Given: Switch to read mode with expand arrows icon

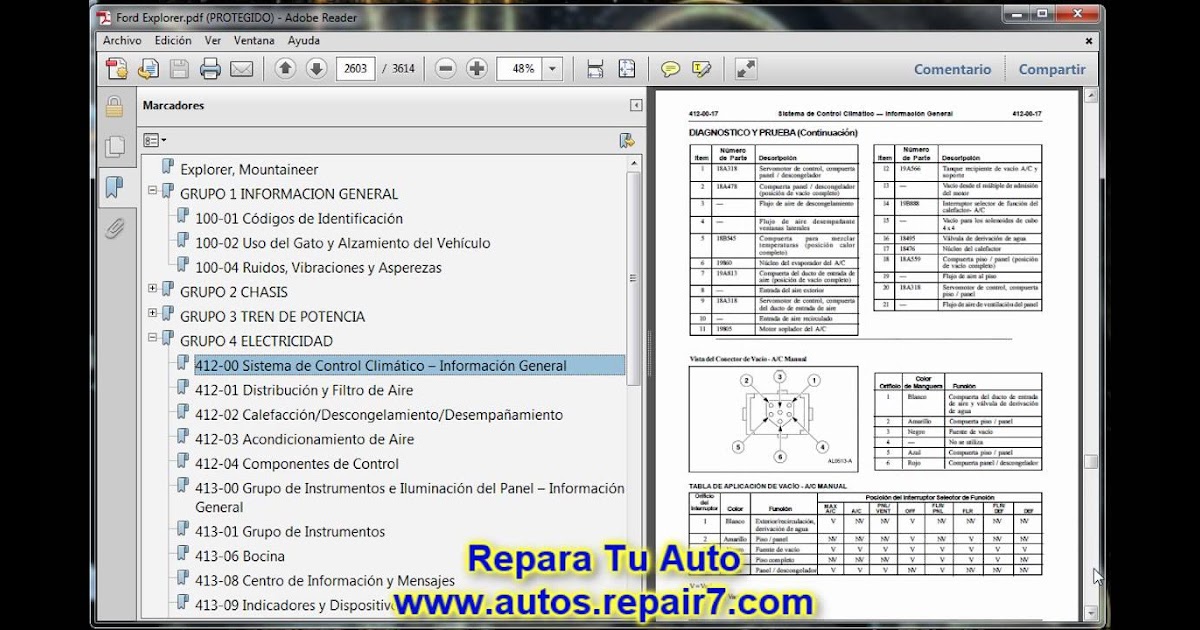Looking at the screenshot, I should 746,69.
